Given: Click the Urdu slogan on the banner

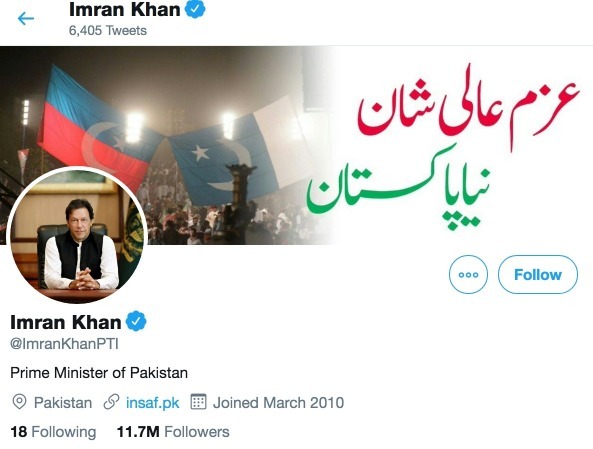Looking at the screenshot, I should [x=442, y=148].
